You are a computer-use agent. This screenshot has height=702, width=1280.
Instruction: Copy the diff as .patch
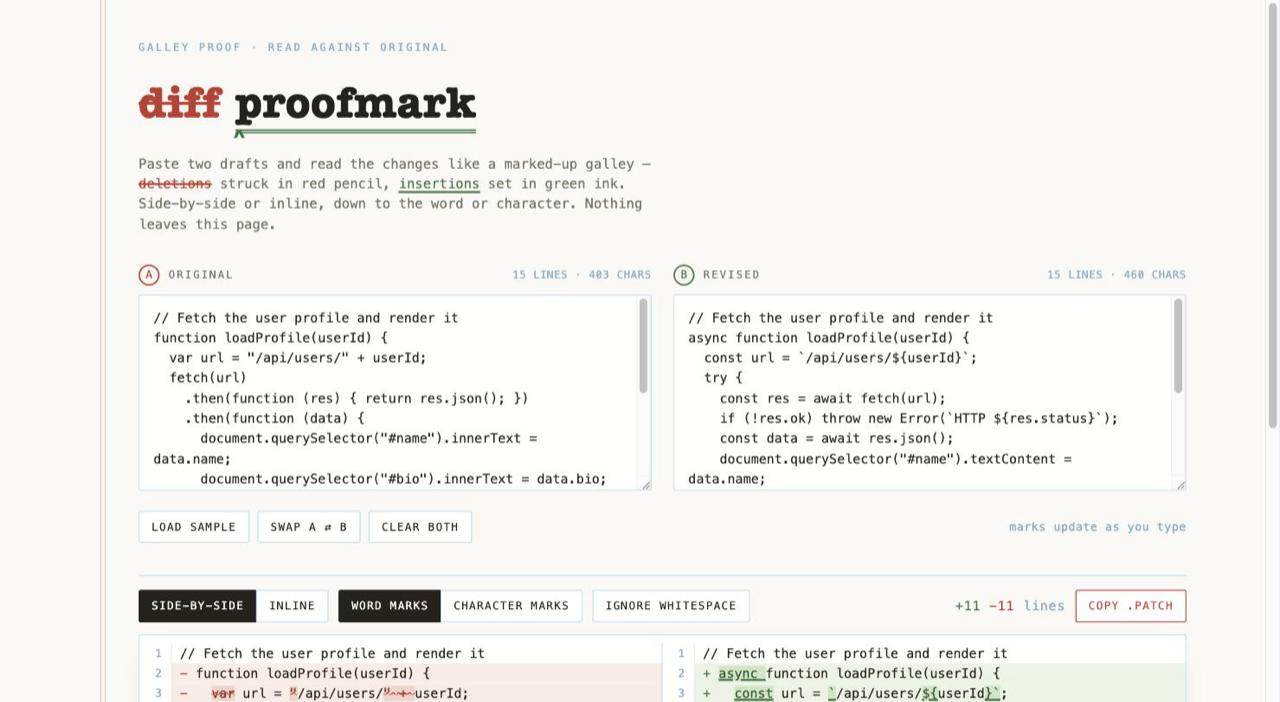[1131, 606]
